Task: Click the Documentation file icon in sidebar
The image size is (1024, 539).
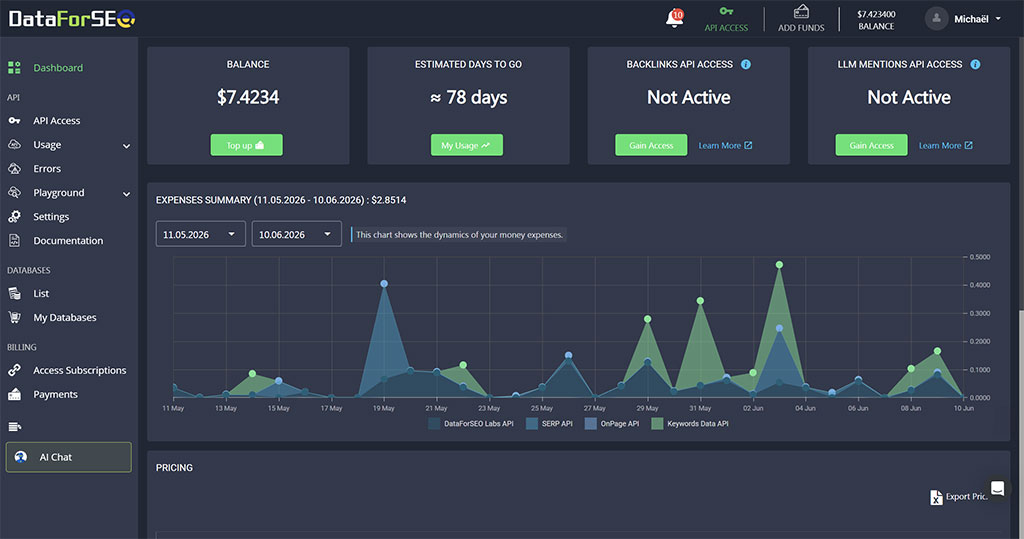Action: (14, 240)
